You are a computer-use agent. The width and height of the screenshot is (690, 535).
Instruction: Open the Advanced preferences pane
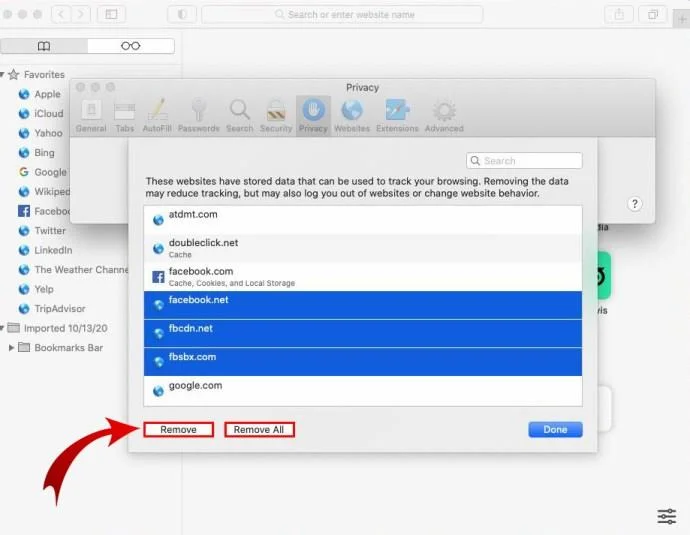444,116
